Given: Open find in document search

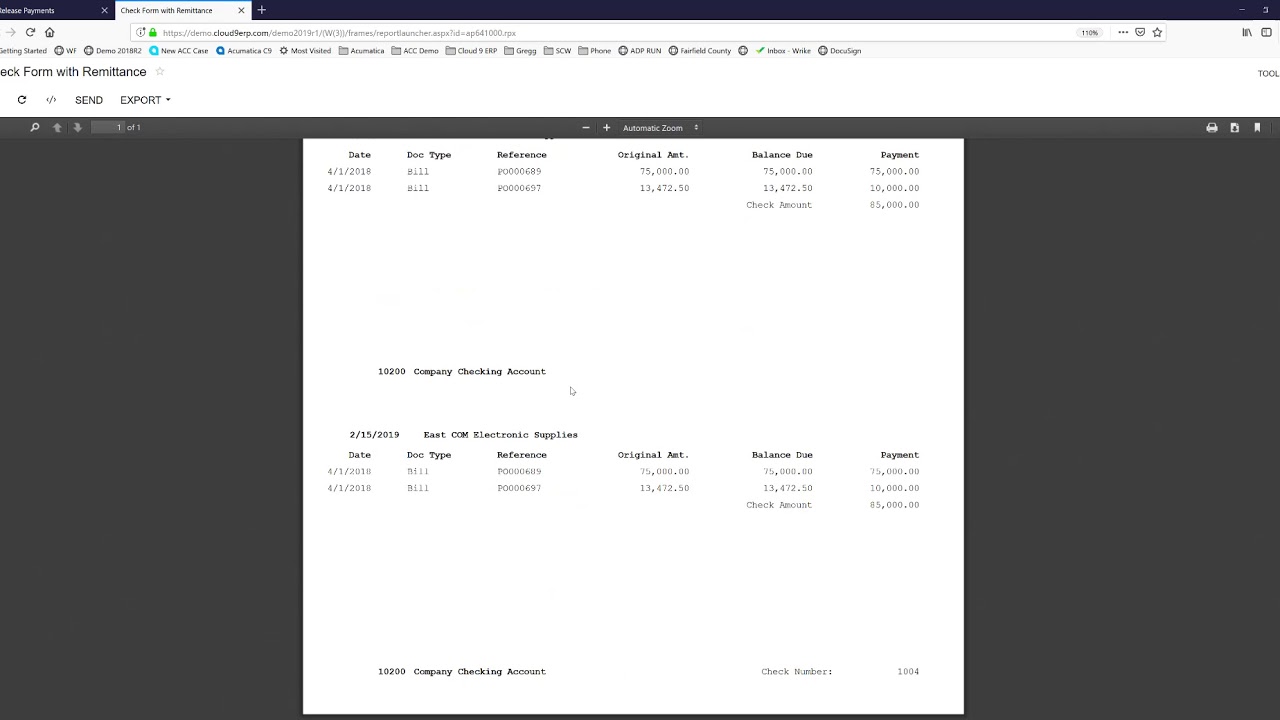Looking at the screenshot, I should point(35,127).
